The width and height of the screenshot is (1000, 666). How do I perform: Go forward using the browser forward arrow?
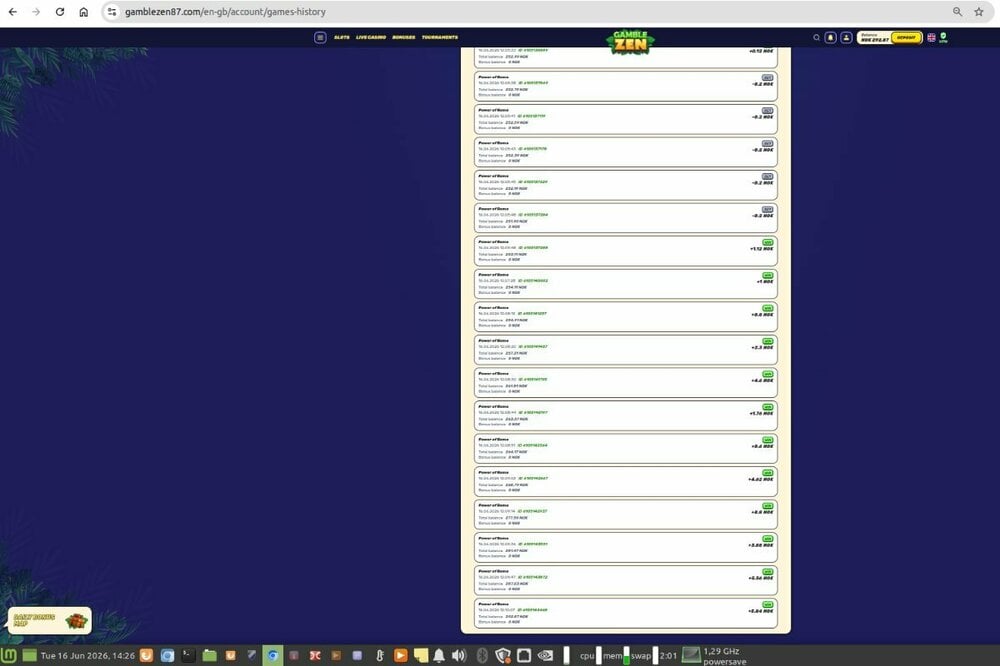point(36,11)
